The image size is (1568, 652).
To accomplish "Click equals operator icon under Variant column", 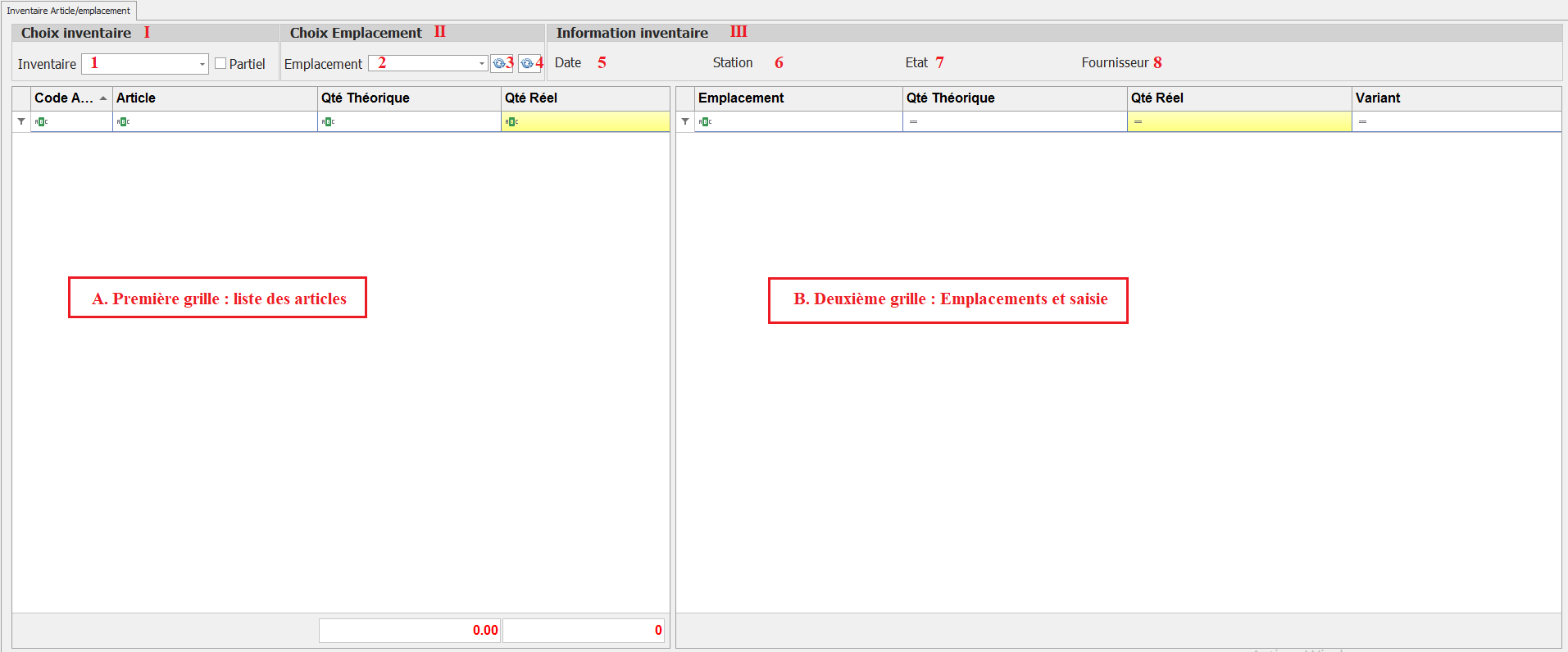I will 1362,121.
